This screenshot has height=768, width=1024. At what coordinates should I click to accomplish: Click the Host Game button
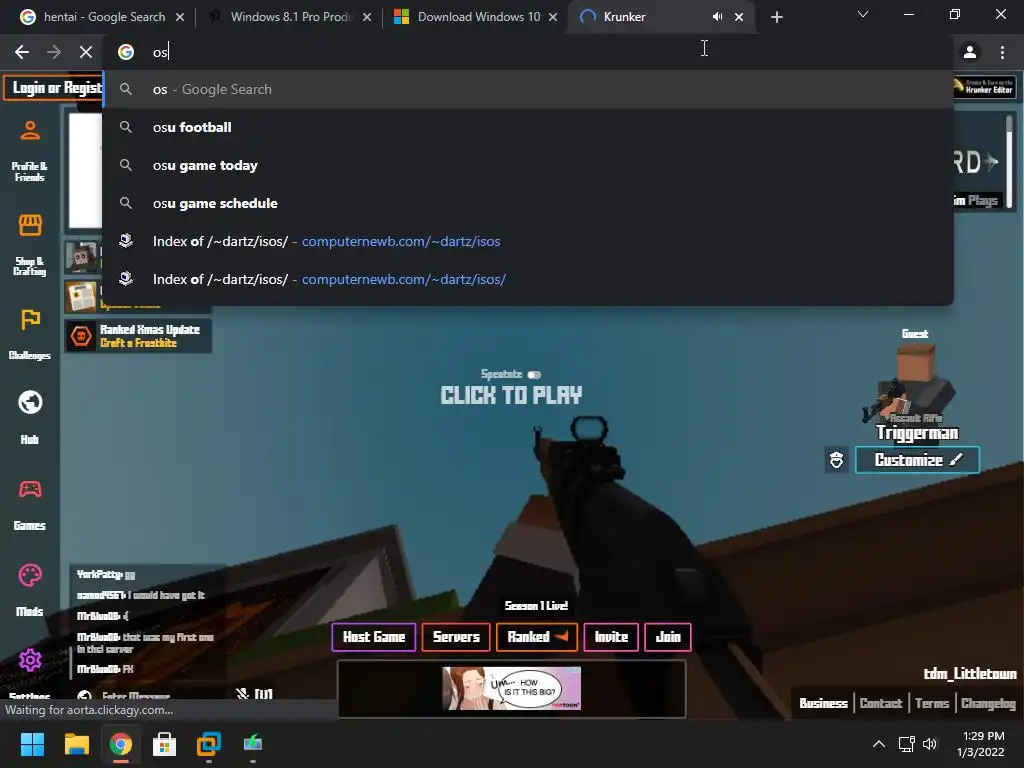[x=374, y=637]
